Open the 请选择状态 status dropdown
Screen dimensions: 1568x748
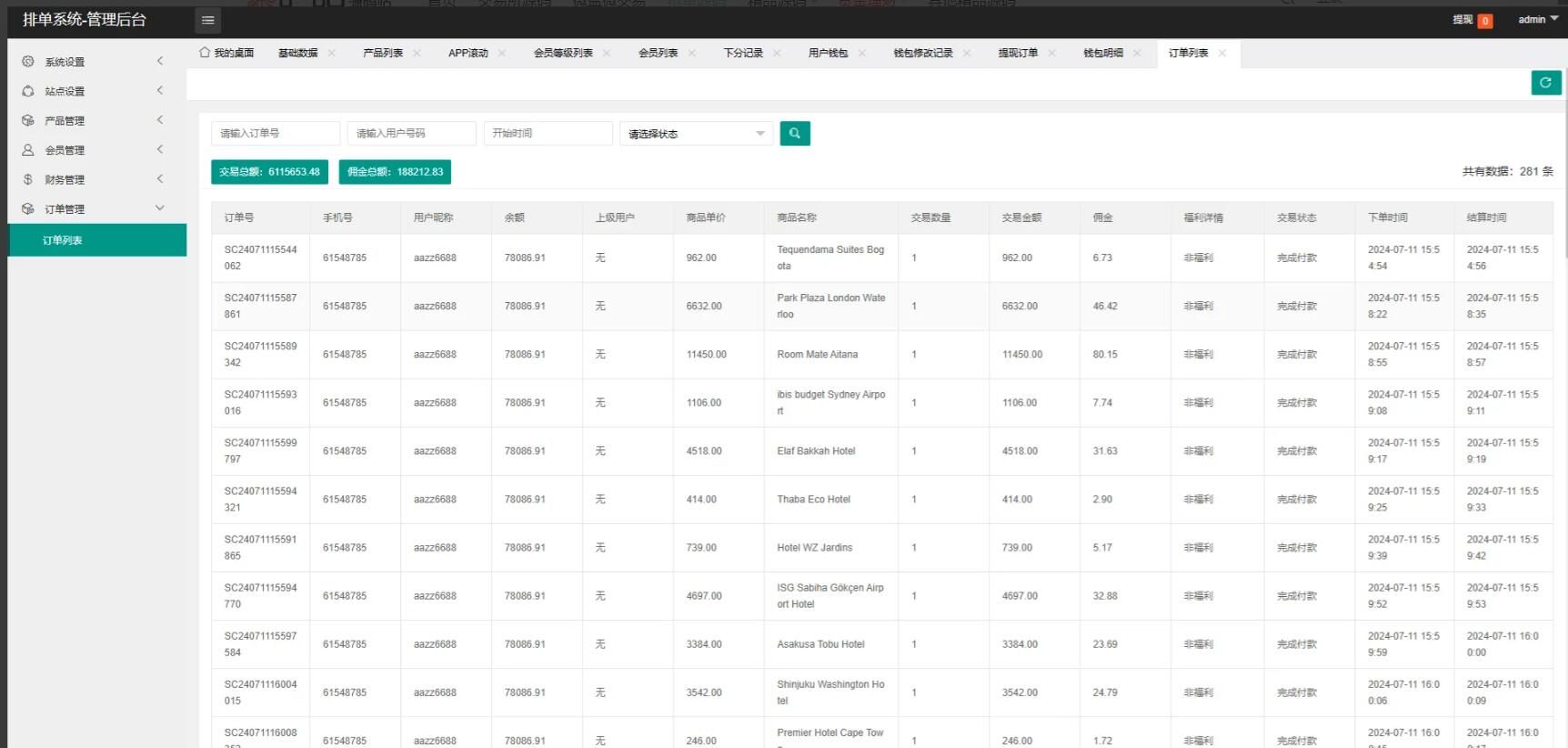click(696, 134)
